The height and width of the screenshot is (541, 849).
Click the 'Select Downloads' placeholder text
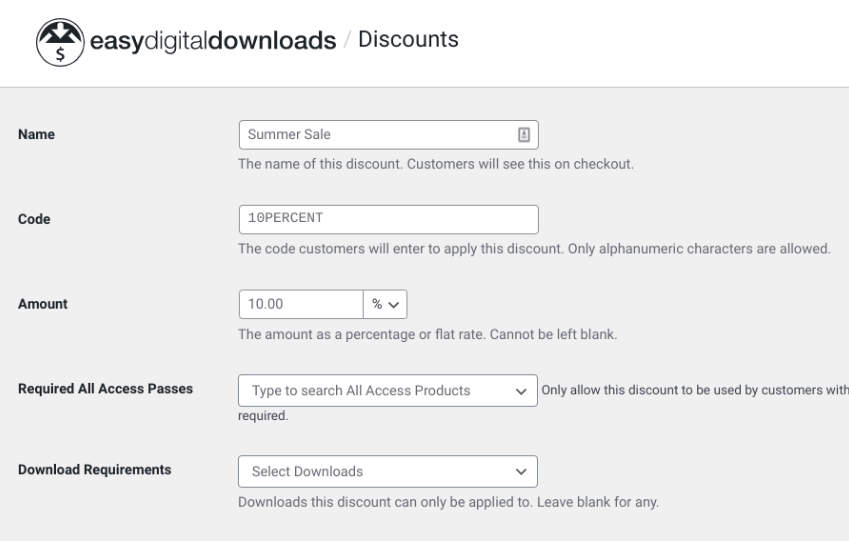pos(307,470)
